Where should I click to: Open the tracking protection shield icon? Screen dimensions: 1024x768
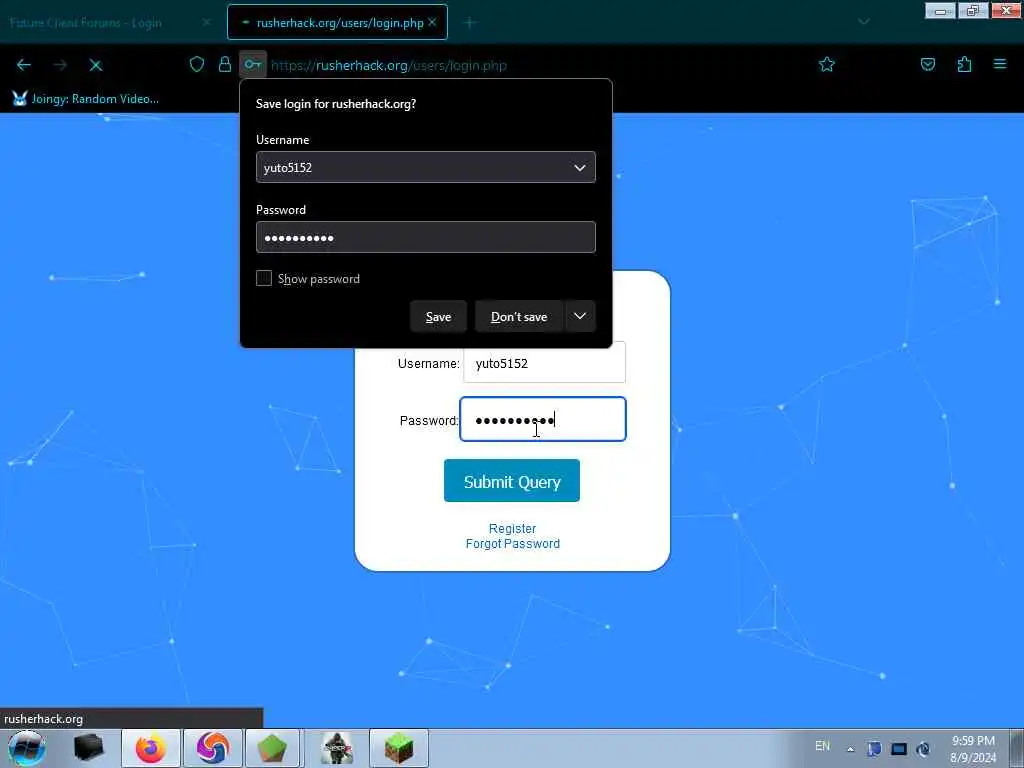[x=197, y=64]
